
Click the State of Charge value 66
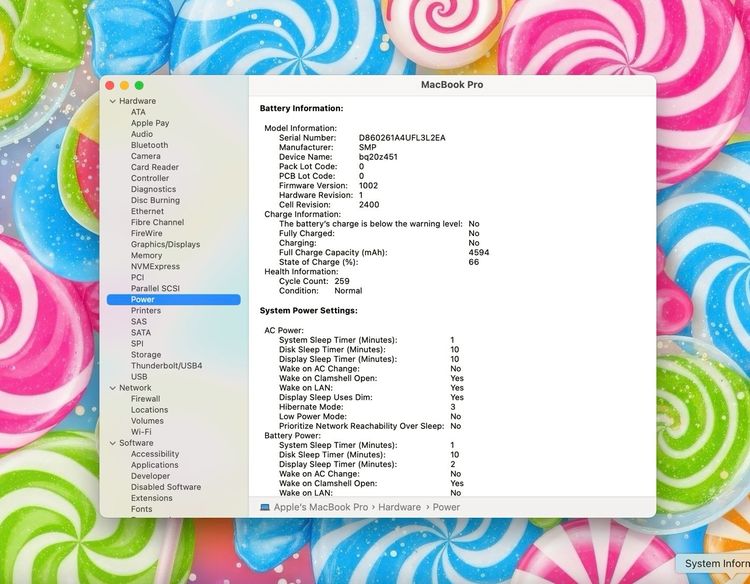(x=474, y=262)
